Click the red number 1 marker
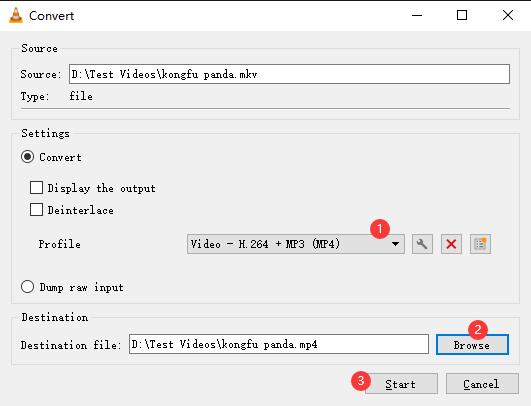 (x=380, y=229)
